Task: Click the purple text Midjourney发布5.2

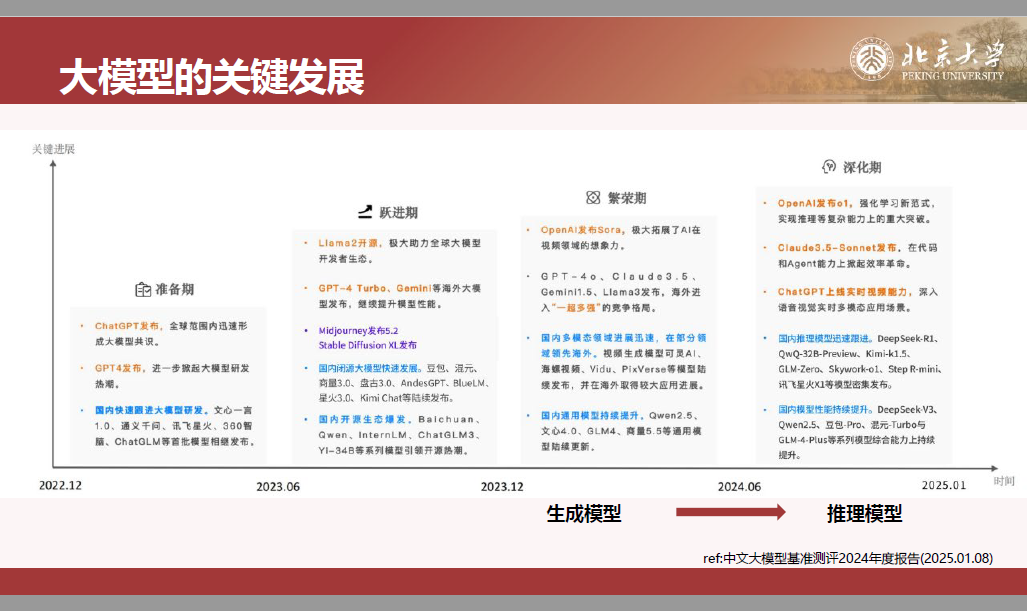Action: (358, 331)
